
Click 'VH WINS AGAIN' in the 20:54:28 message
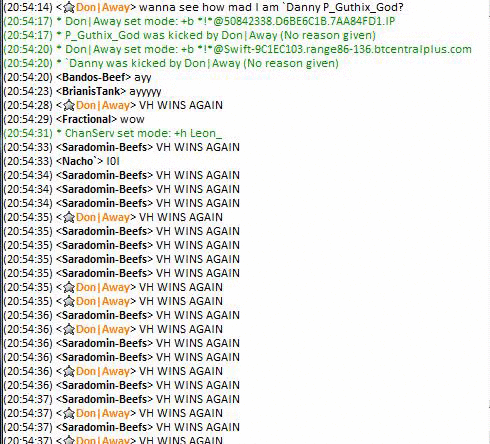(181, 105)
